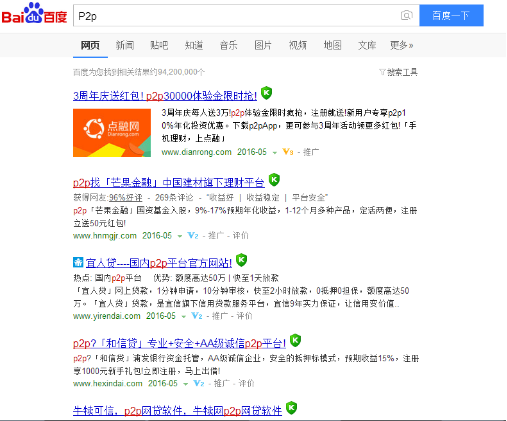This screenshot has height=421, width=507.
Task: Switch to the 音乐 tab
Action: click(229, 45)
